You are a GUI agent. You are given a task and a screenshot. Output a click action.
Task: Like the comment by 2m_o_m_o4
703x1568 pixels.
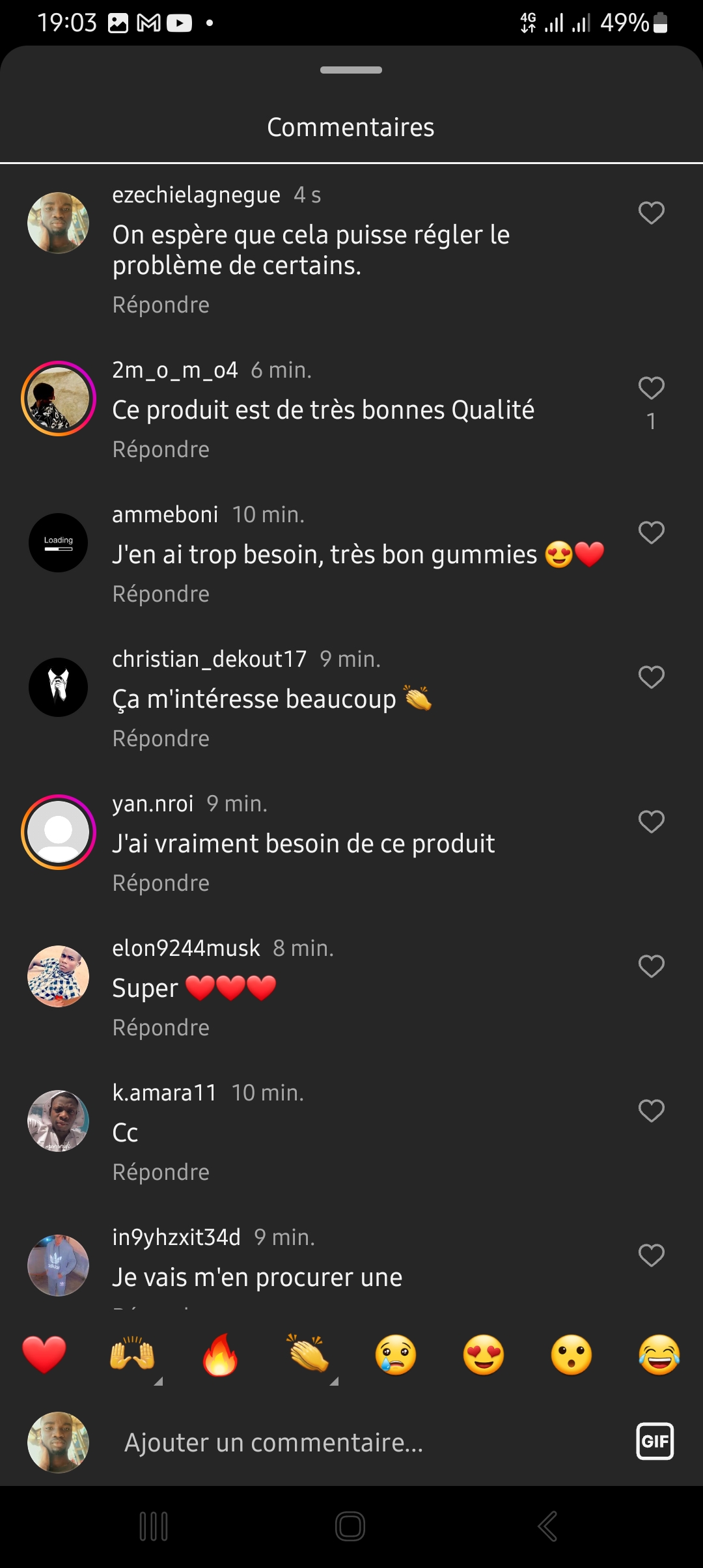[651, 388]
